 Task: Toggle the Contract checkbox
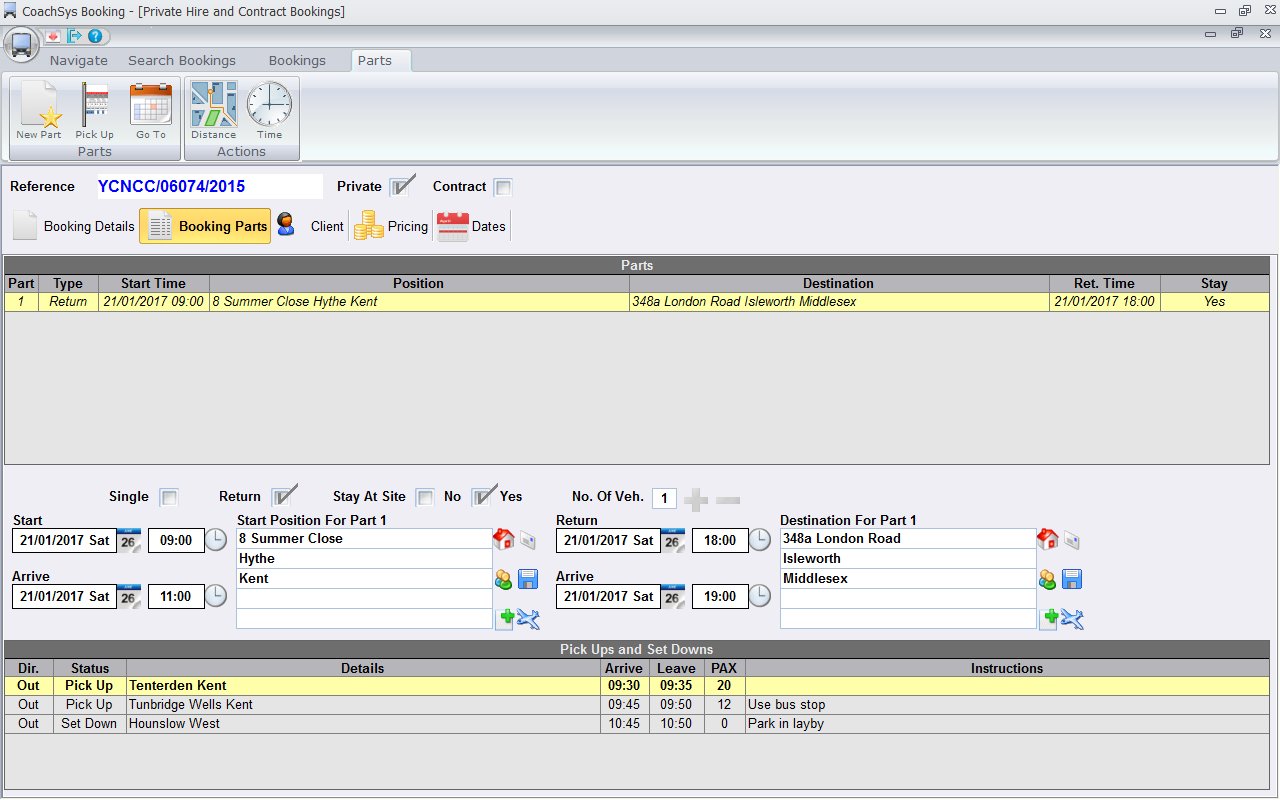(x=503, y=187)
